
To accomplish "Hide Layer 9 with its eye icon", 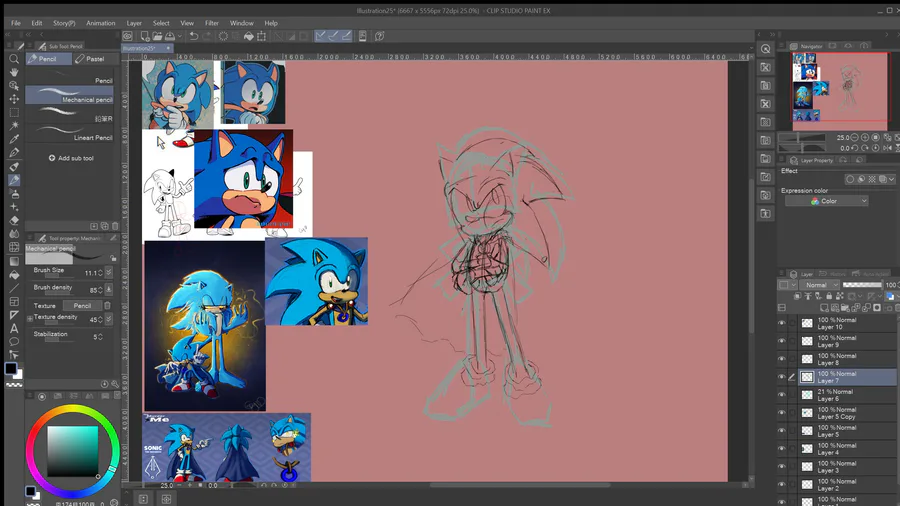I will click(x=781, y=341).
